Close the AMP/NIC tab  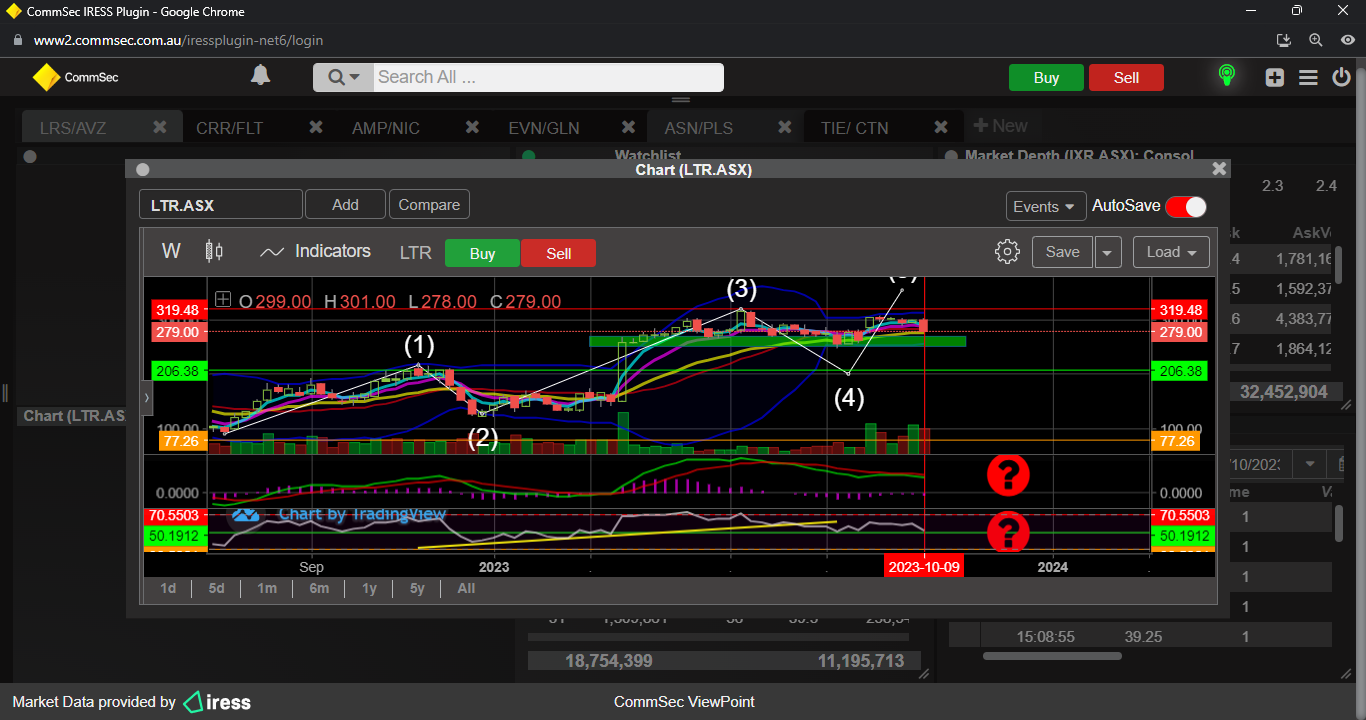click(472, 127)
